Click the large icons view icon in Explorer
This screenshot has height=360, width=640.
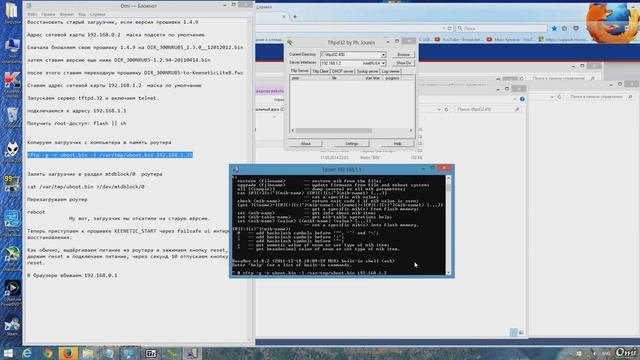pyautogui.click(x=521, y=333)
